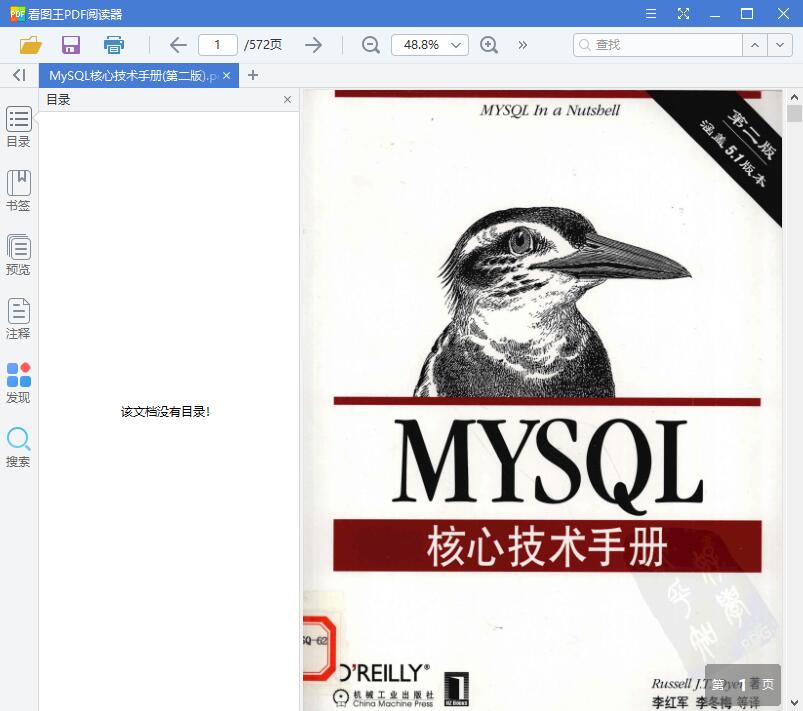Go to the previous page arrow
Screen dimensions: 803x711
click(178, 45)
